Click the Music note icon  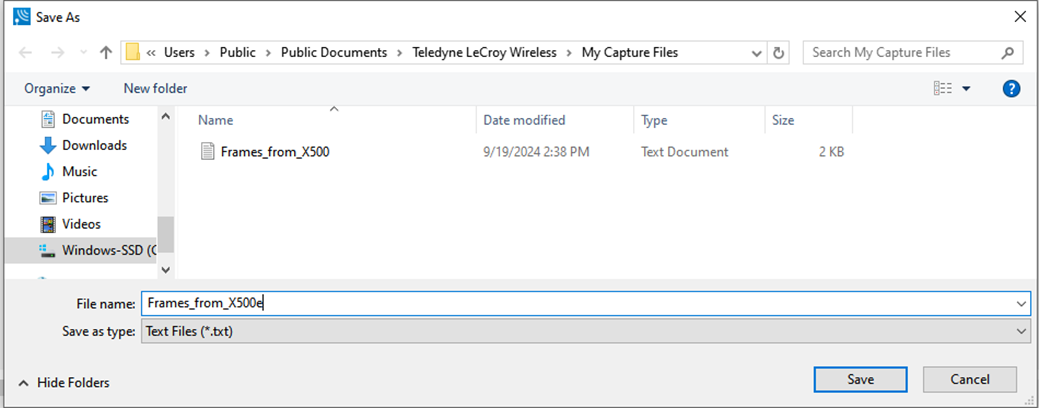click(47, 172)
